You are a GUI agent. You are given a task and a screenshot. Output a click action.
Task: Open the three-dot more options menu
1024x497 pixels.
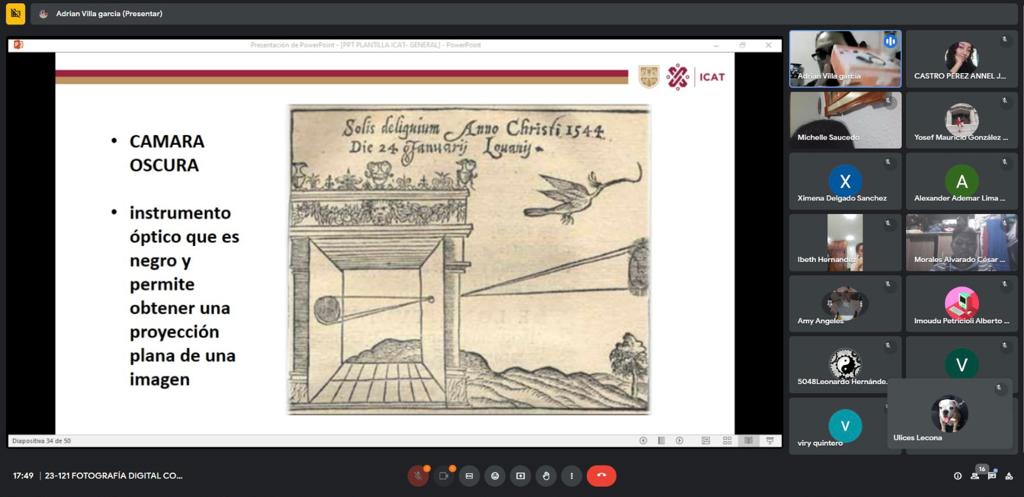tap(571, 476)
